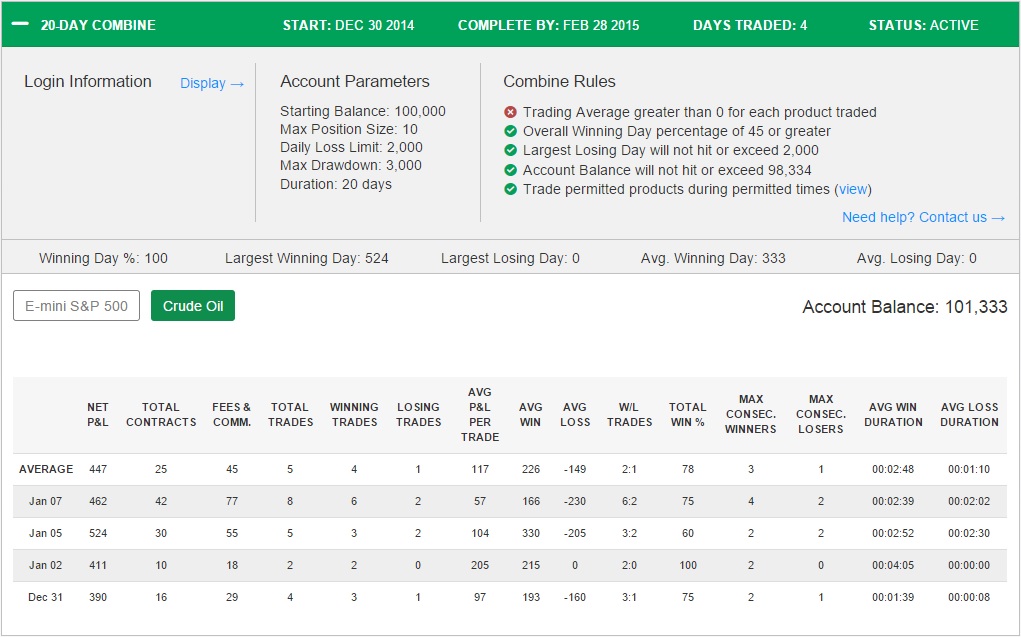Select the Jan 05 row date
The height and width of the screenshot is (637, 1021).
coord(46,533)
